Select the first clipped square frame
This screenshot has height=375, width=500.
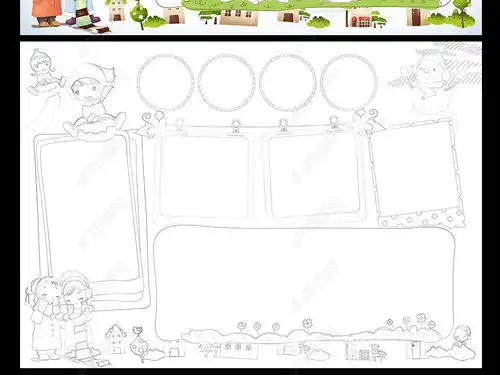click(x=204, y=175)
